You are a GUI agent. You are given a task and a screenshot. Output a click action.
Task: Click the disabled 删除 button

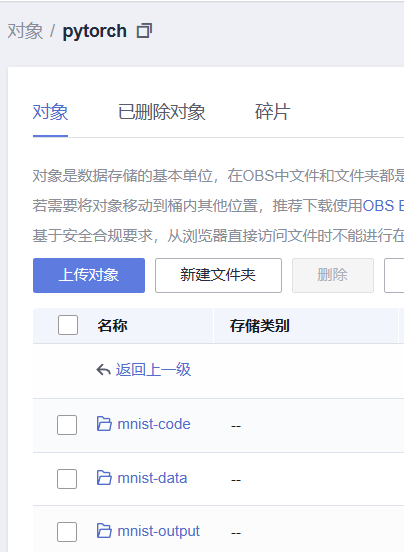tap(333, 275)
